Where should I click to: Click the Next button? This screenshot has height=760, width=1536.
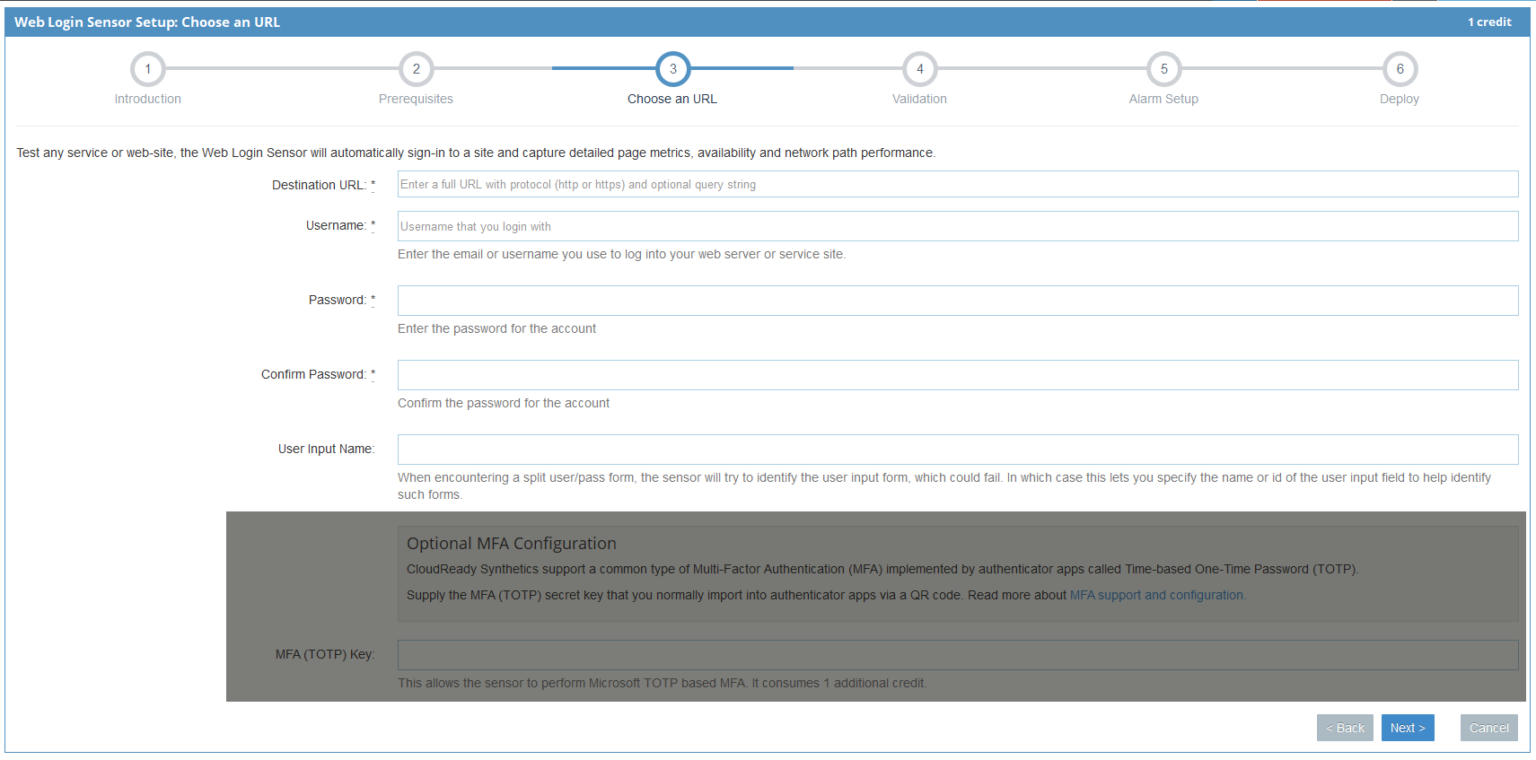[1407, 727]
